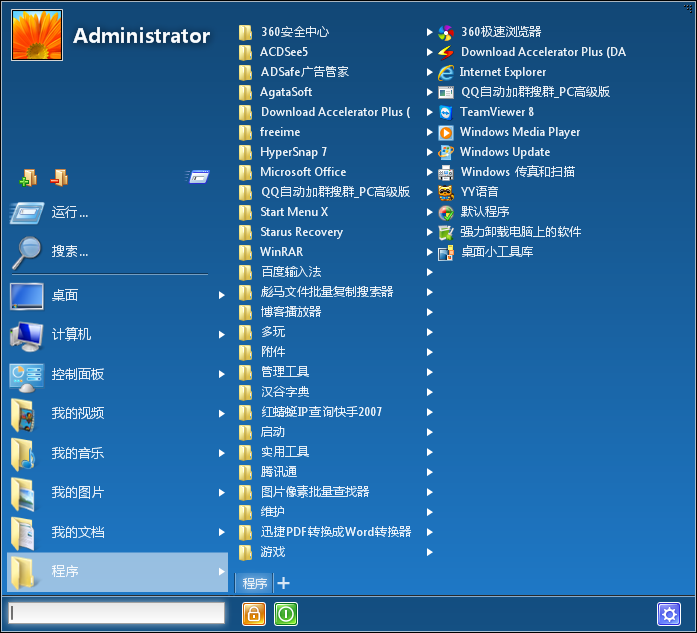Expand arrow next to highlighted 程序

point(221,572)
